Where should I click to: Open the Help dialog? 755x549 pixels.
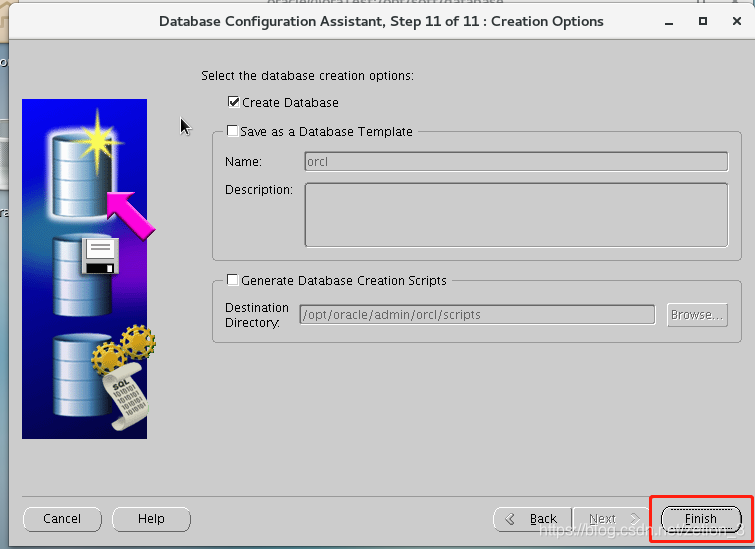tap(151, 519)
